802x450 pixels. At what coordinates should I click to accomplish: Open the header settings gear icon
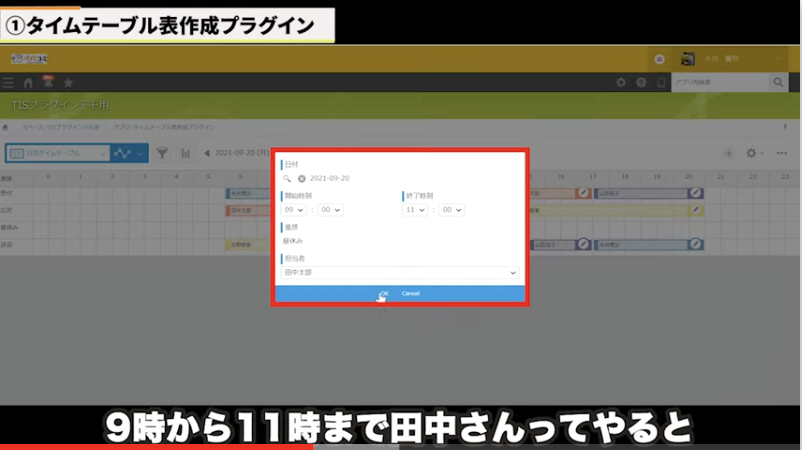[621, 82]
